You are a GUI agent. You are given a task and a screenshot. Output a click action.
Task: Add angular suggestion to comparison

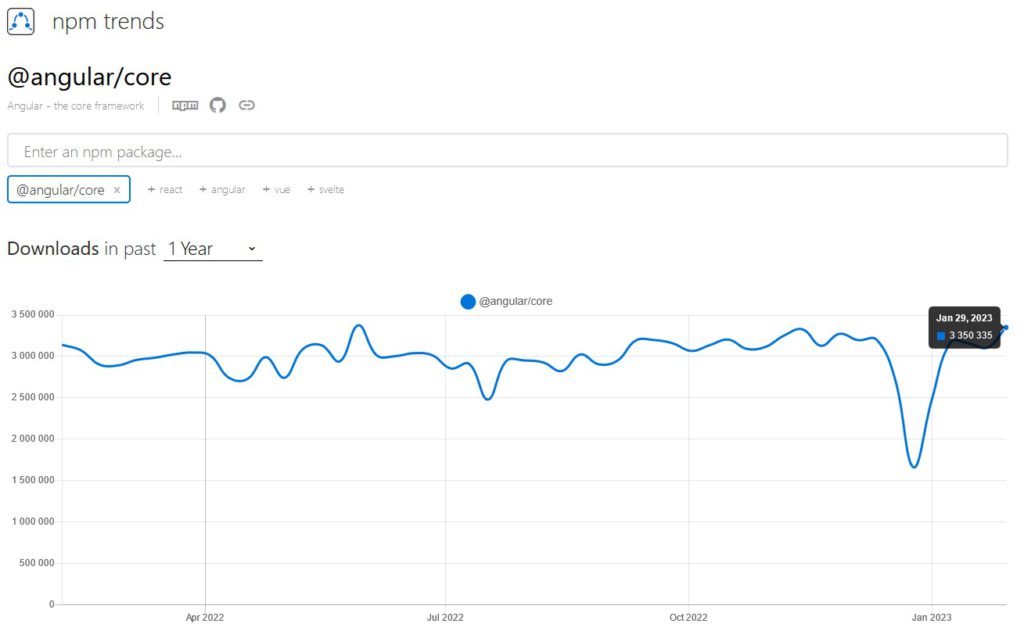point(222,189)
